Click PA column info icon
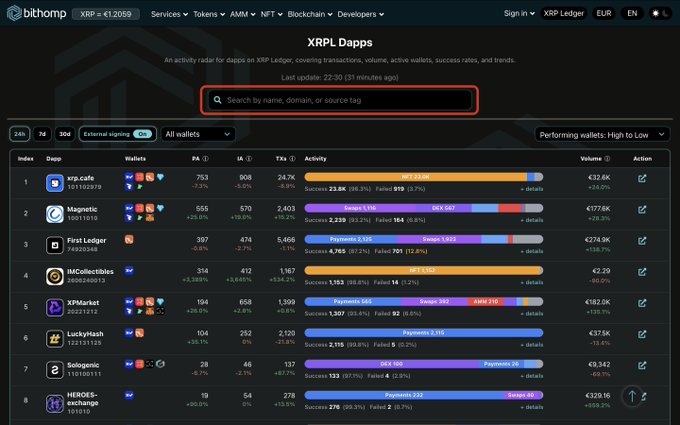Viewport: 680px width, 425px height. [x=206, y=159]
